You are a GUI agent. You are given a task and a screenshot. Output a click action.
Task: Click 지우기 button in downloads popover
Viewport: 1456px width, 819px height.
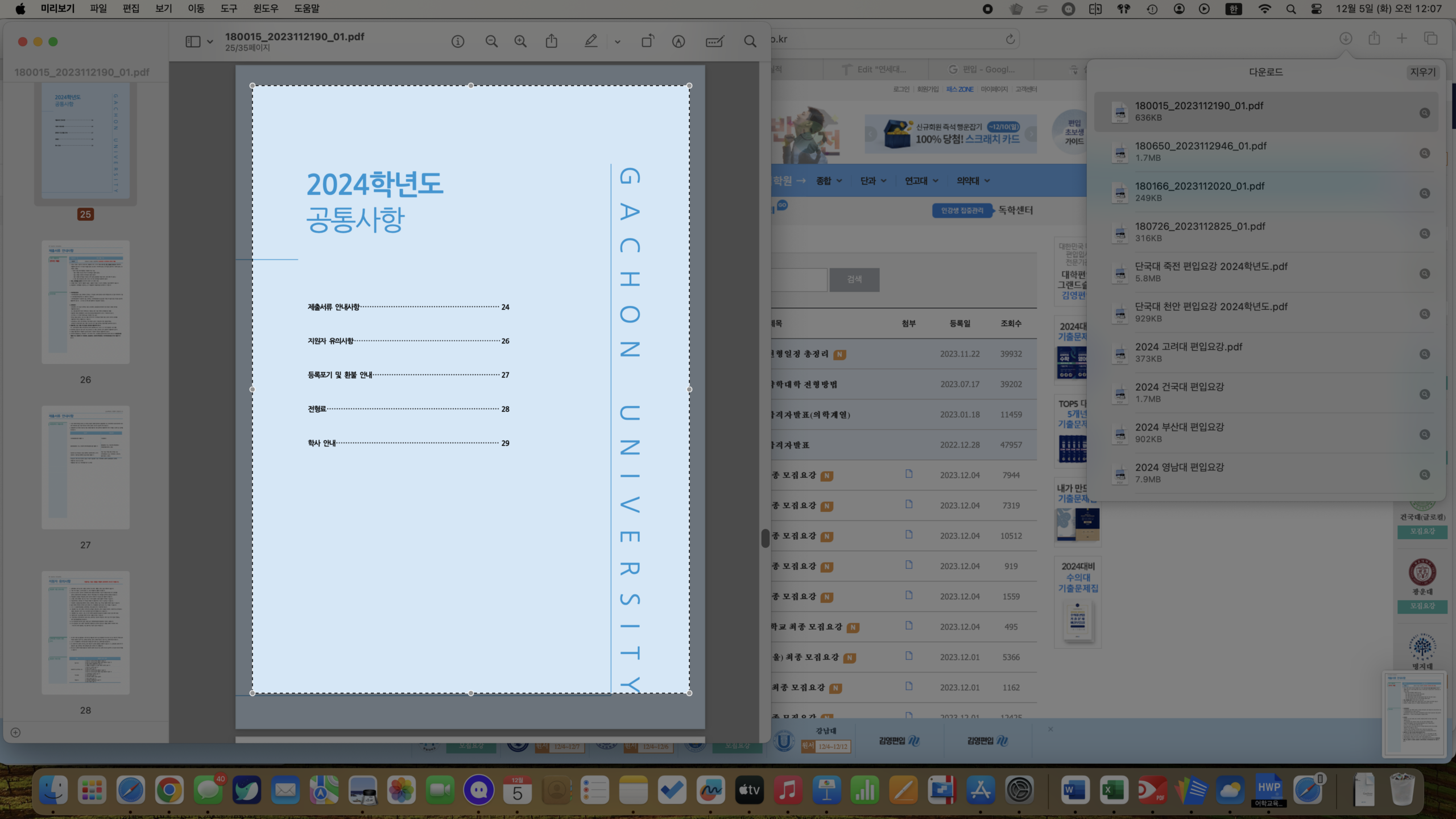coord(1422,72)
